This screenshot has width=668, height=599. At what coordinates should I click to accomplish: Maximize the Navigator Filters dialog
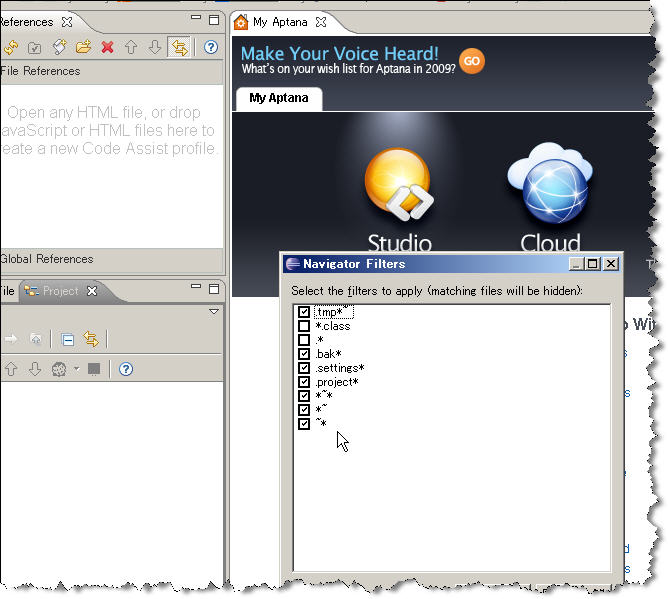593,264
